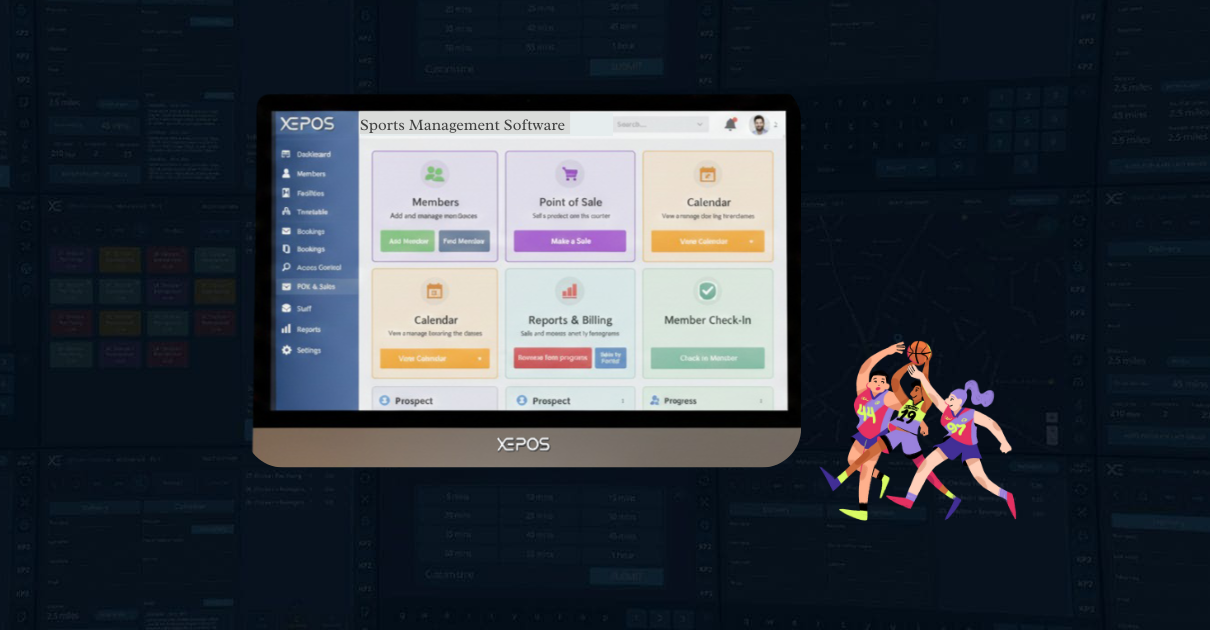Viewport: 1210px width, 630px height.
Task: Click calendar icon on card beside Point of Sale
Action: 708,174
